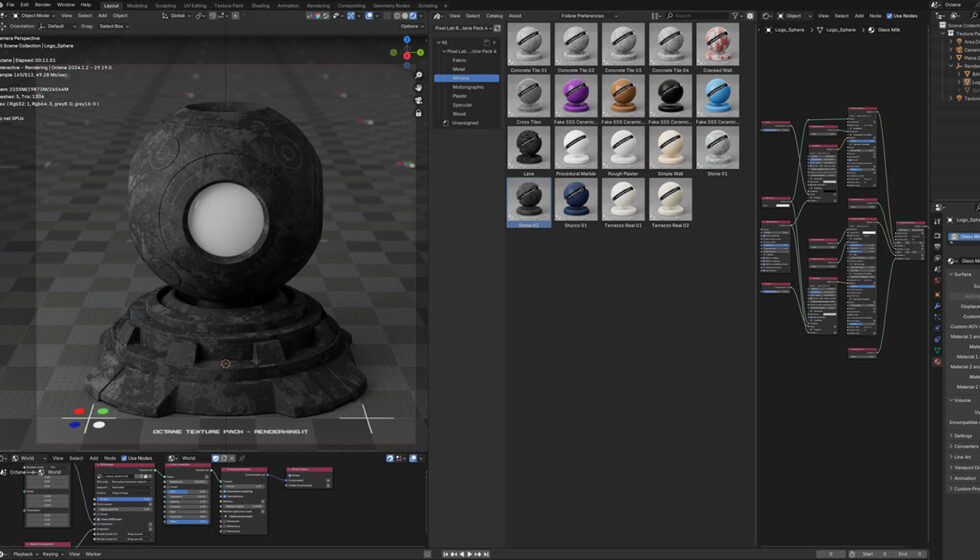The image size is (980, 560).
Task: Select the Metal catalog in asset browser
Action: (459, 69)
